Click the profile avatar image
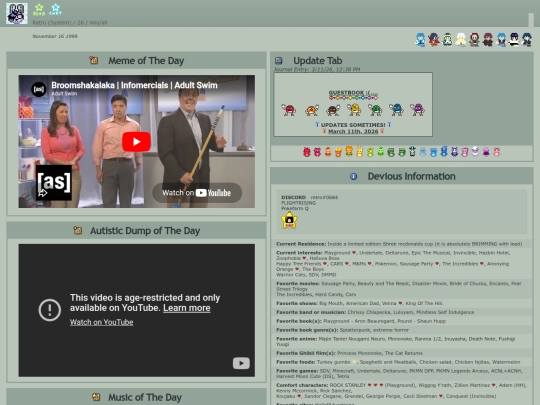The image size is (540, 405). 17,13
